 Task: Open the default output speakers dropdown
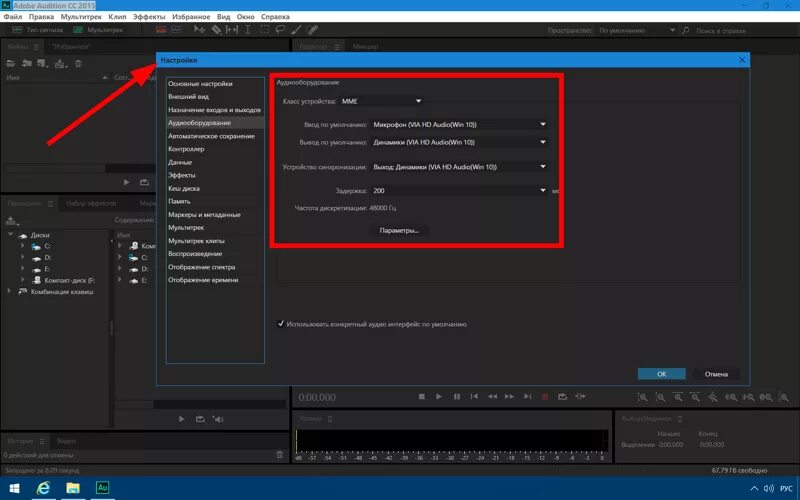459,142
